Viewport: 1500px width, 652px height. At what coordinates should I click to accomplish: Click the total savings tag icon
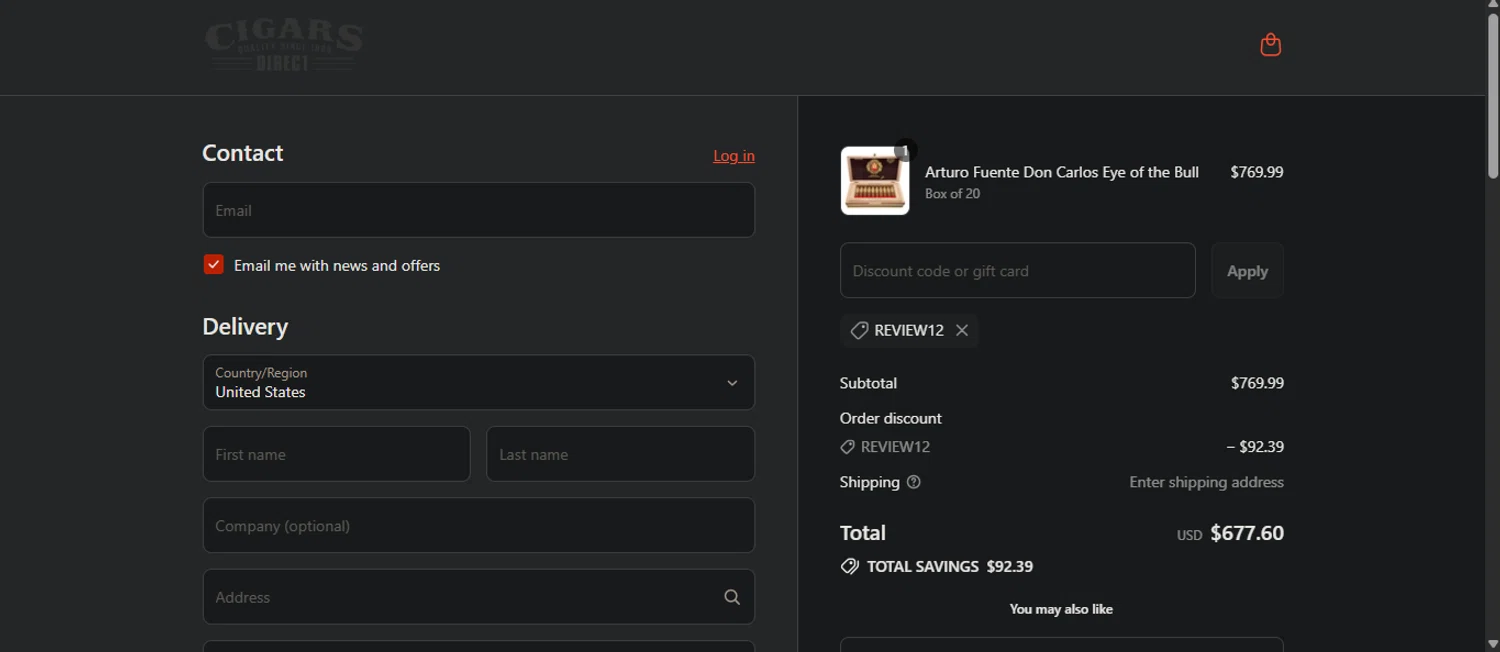coord(850,566)
